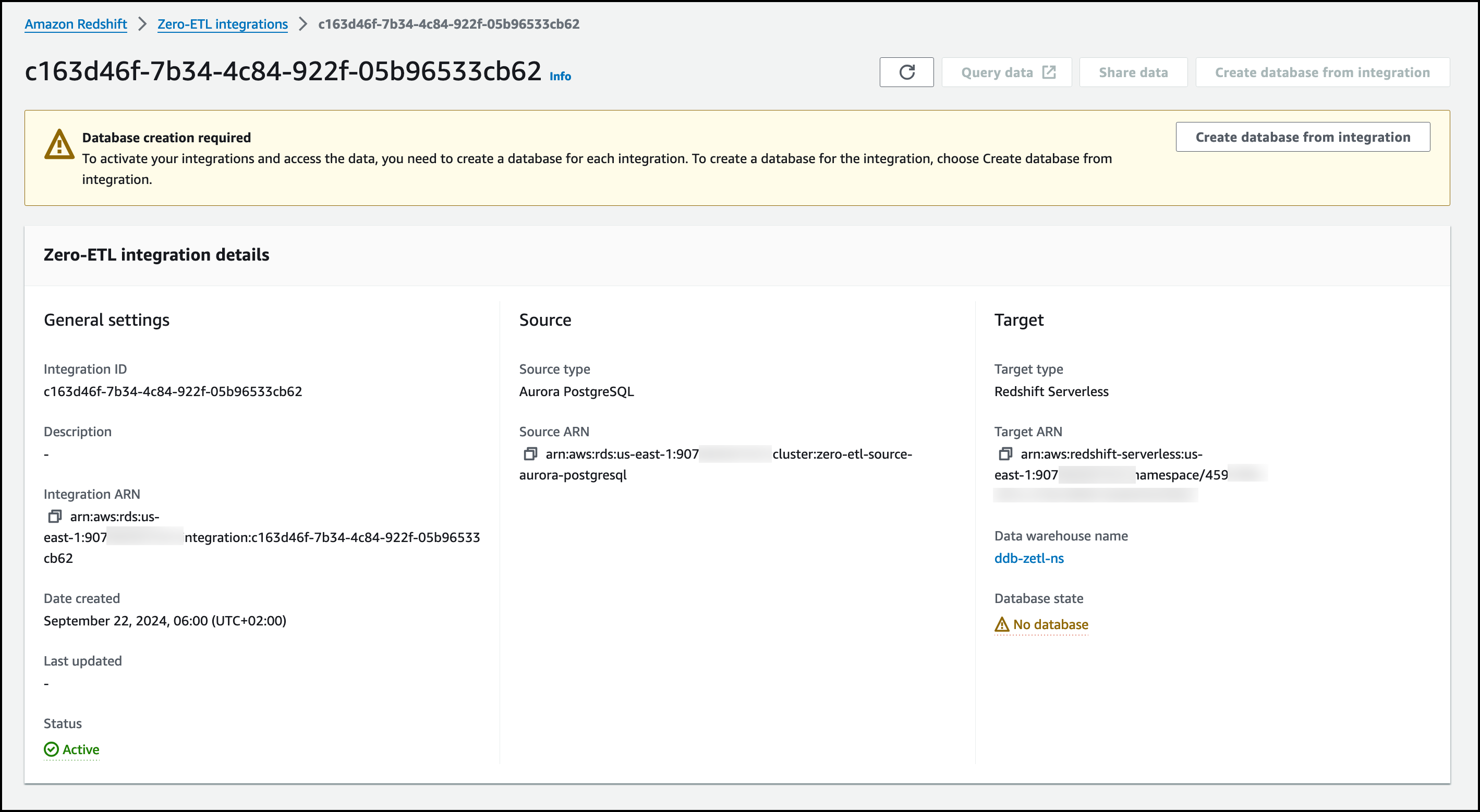Click the warning triangle in alert banner
1480x812 pixels.
click(59, 144)
